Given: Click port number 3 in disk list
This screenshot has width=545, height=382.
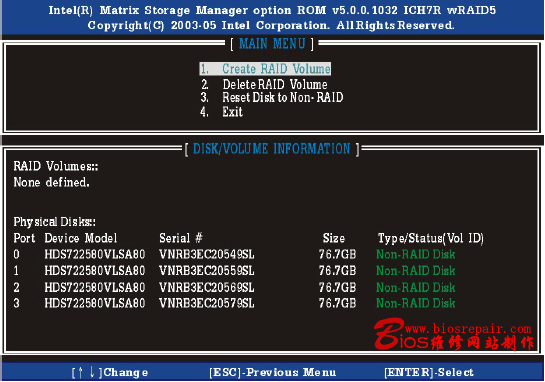Looking at the screenshot, I should tap(16, 303).
